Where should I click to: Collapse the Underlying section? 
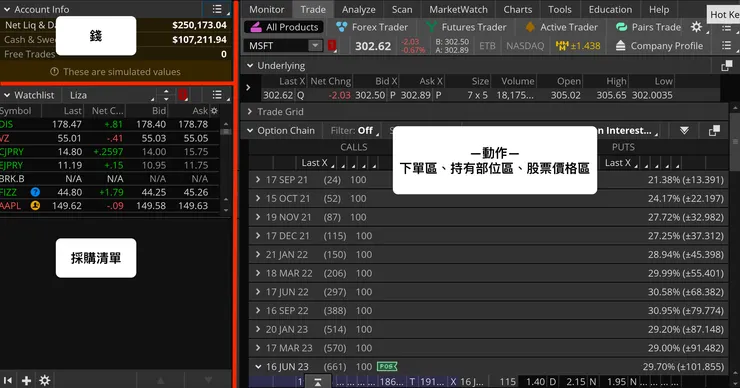pyautogui.click(x=250, y=66)
